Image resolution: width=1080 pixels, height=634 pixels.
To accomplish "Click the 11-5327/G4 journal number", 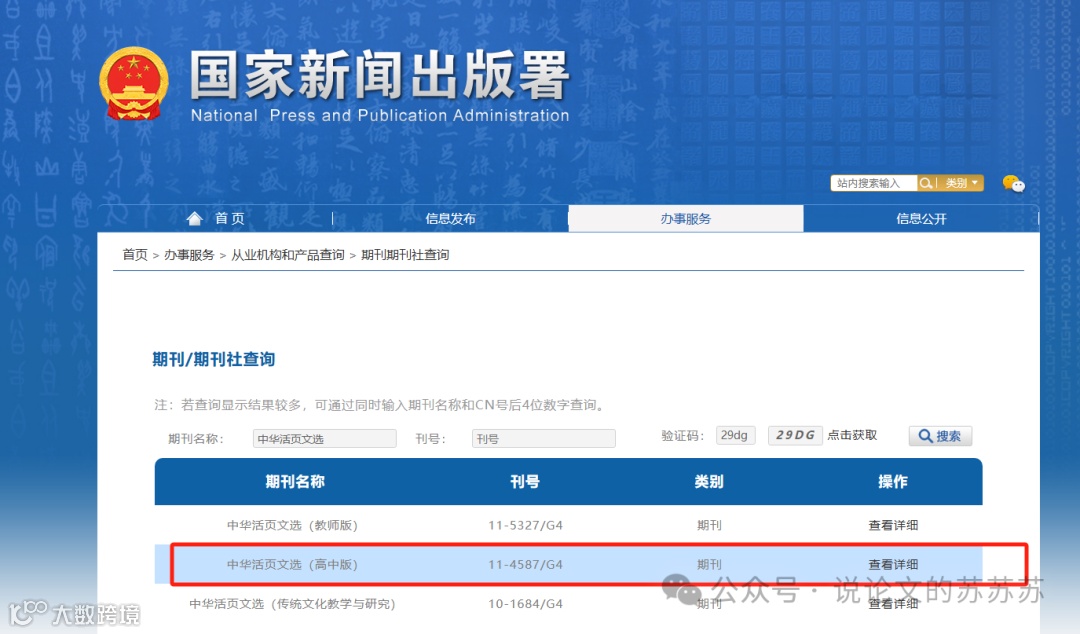I will (x=526, y=525).
